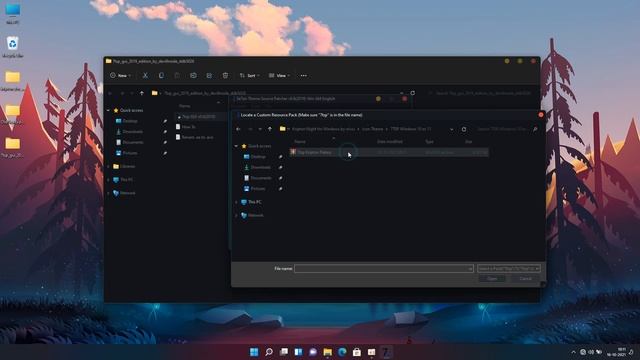Click the Share icon in Explorer toolbar

pos(209,76)
